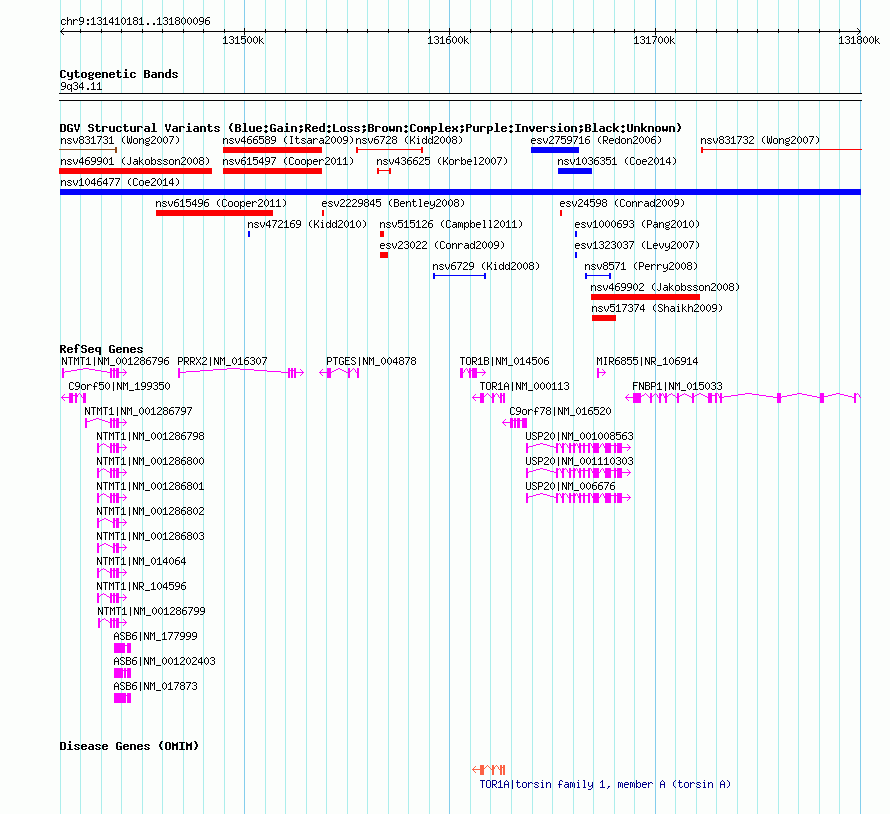Click the nsv615496 (Cooper2011) variant label
The width and height of the screenshot is (890, 814).
(x=221, y=203)
